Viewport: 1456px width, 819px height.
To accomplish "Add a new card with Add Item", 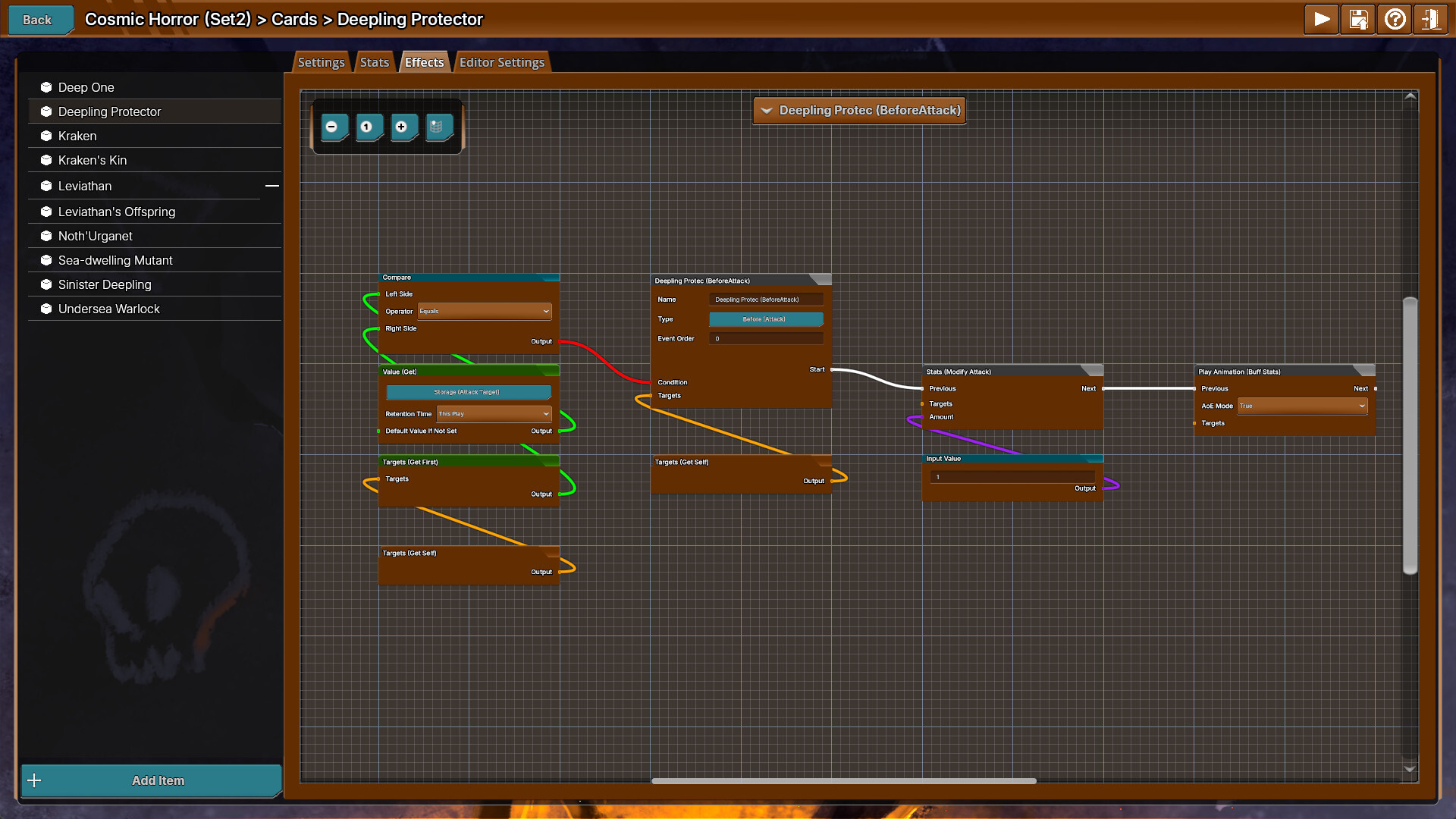I will pyautogui.click(x=152, y=780).
